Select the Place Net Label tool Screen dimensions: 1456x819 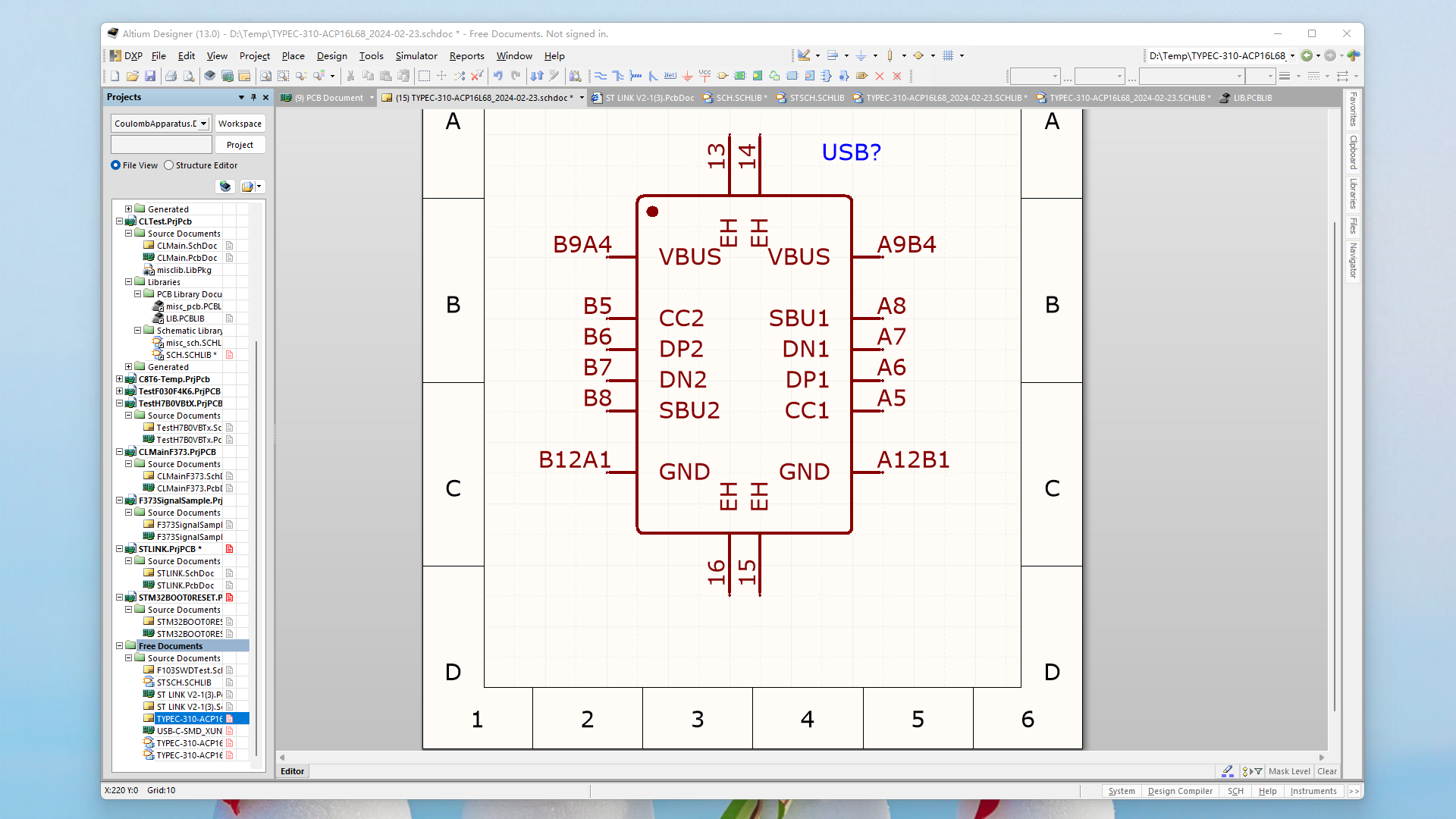[x=670, y=76]
